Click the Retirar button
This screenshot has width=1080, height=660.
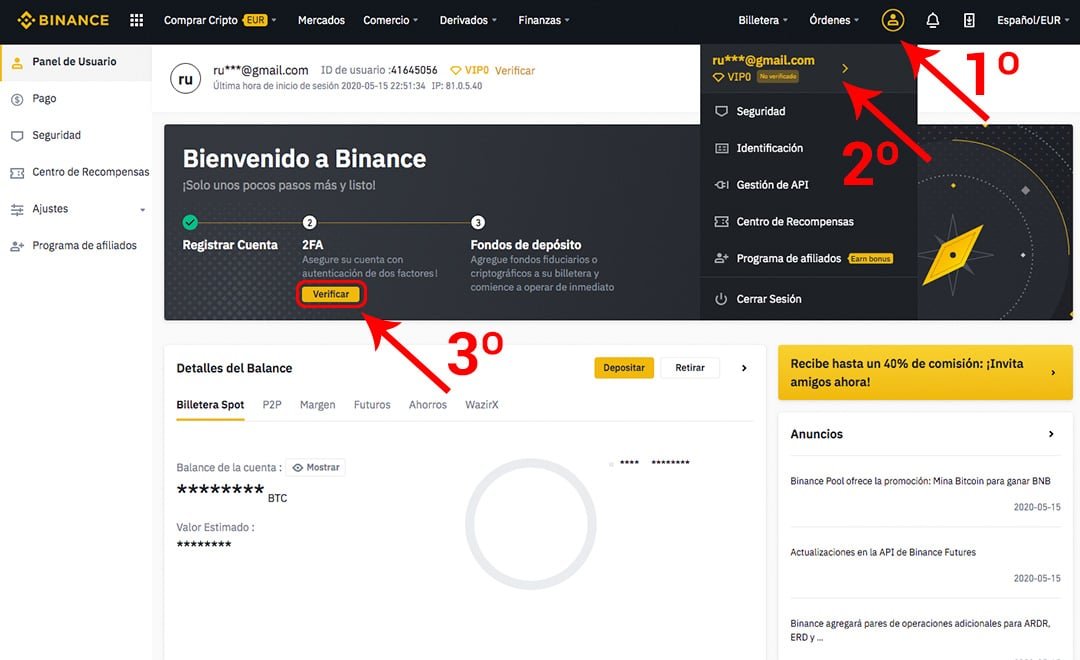689,368
